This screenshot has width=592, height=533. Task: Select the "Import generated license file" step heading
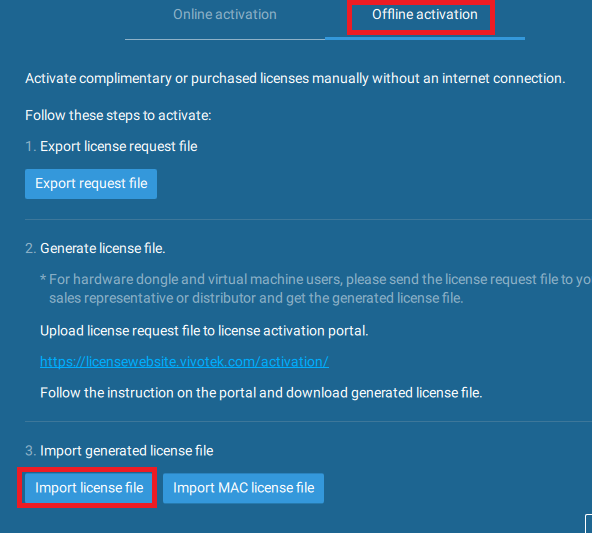pos(126,451)
